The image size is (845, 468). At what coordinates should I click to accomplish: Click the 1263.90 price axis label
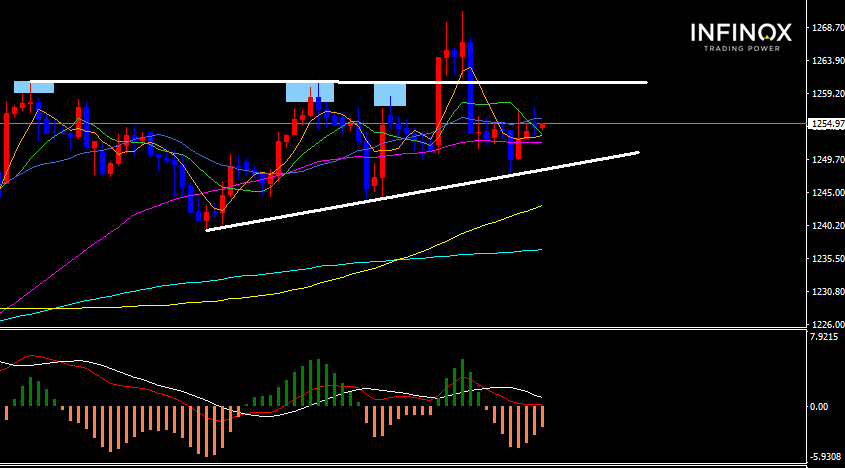point(828,60)
